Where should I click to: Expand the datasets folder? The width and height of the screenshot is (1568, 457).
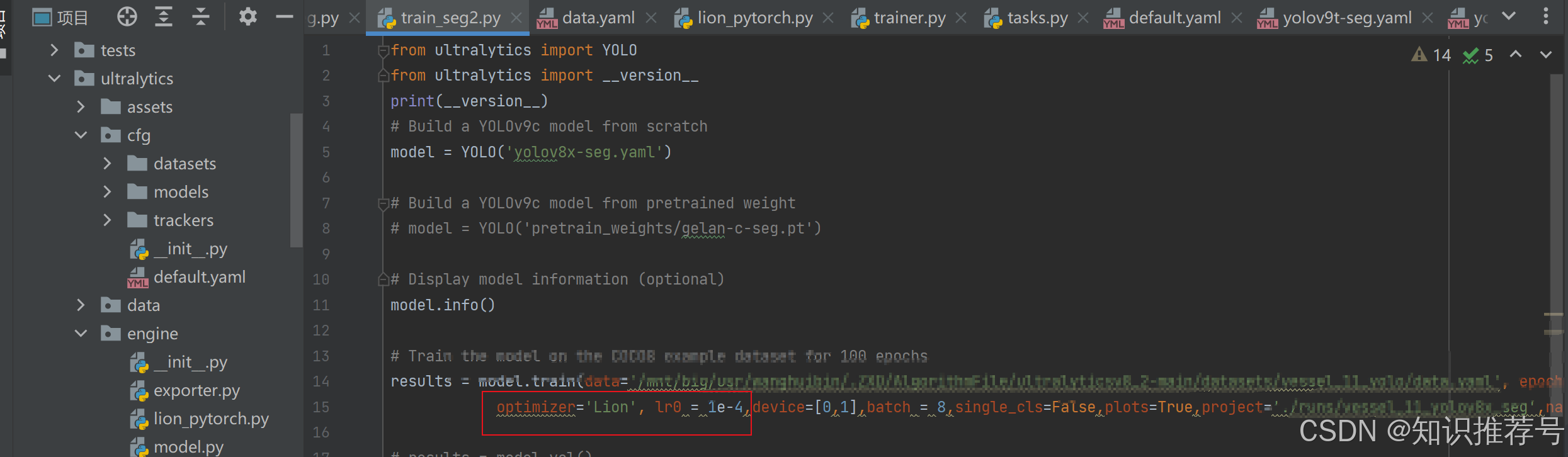[107, 163]
